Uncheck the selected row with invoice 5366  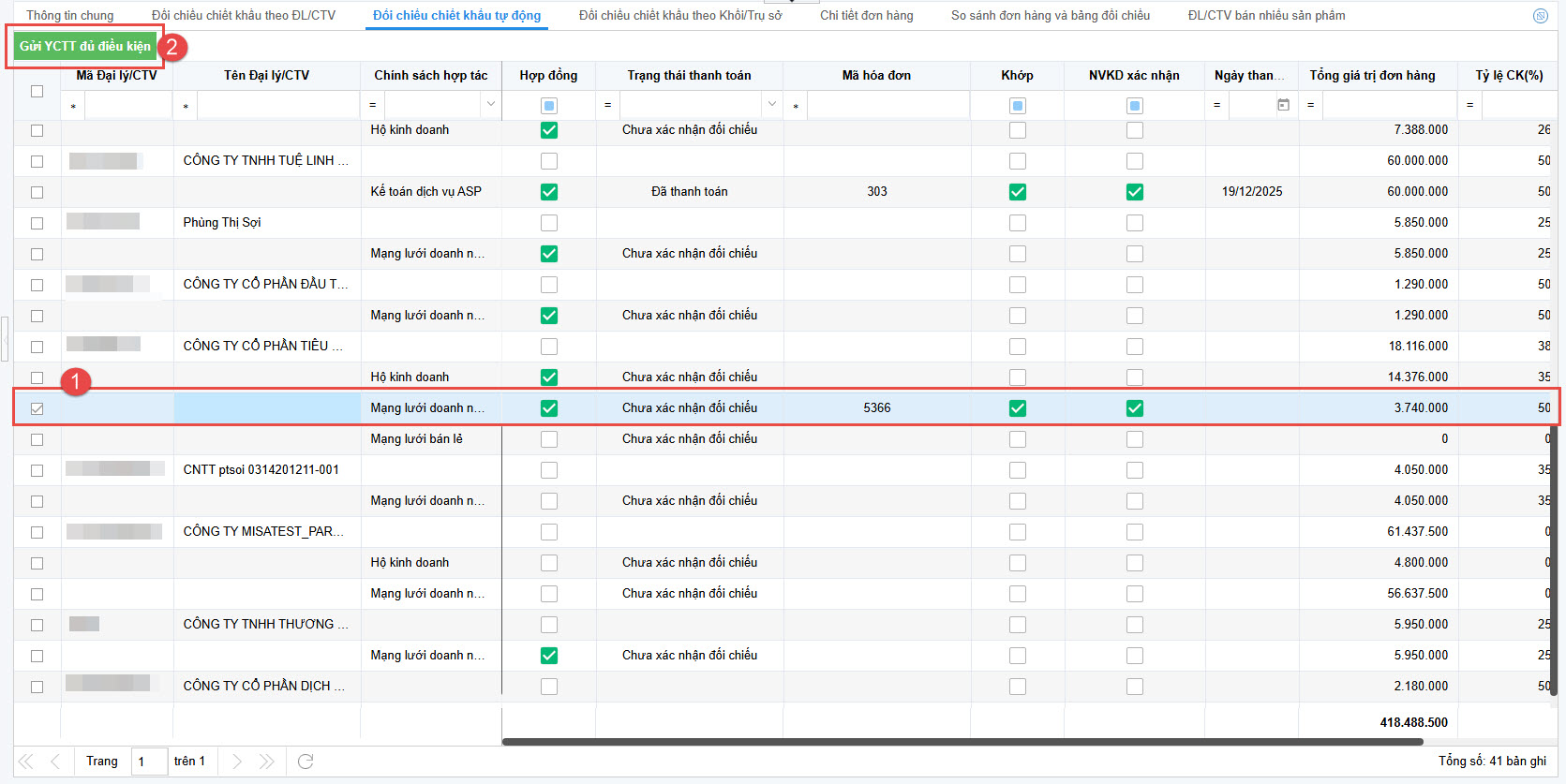pyautogui.click(x=37, y=408)
